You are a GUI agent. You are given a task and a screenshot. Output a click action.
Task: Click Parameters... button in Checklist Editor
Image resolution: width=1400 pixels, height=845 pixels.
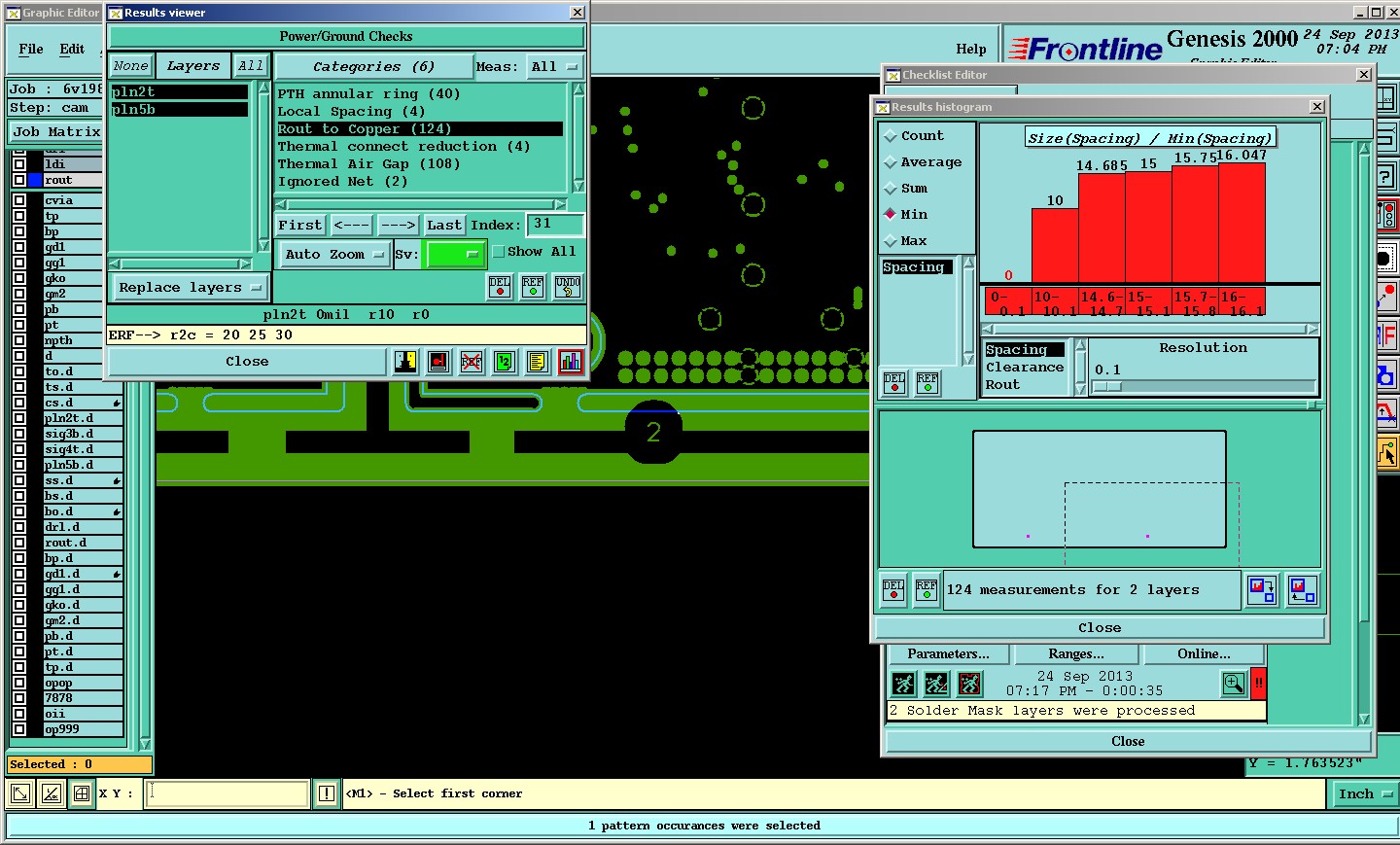948,654
